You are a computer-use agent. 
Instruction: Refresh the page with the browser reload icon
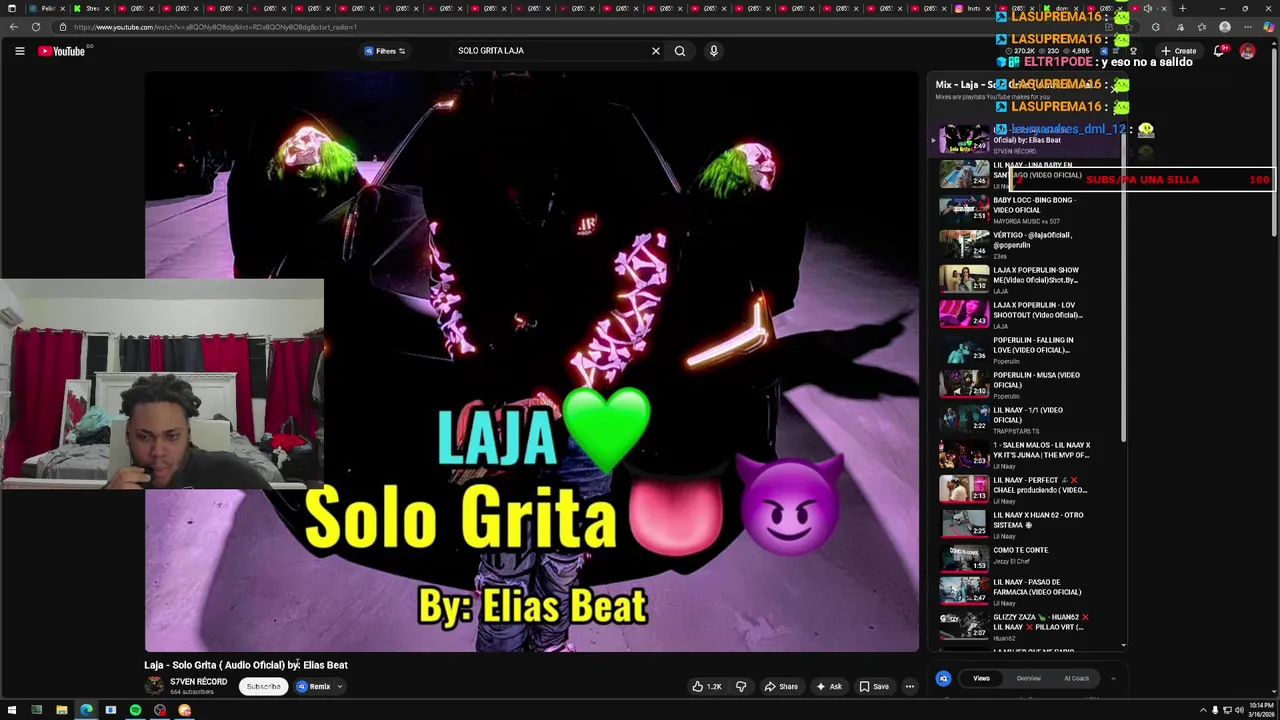(36, 27)
